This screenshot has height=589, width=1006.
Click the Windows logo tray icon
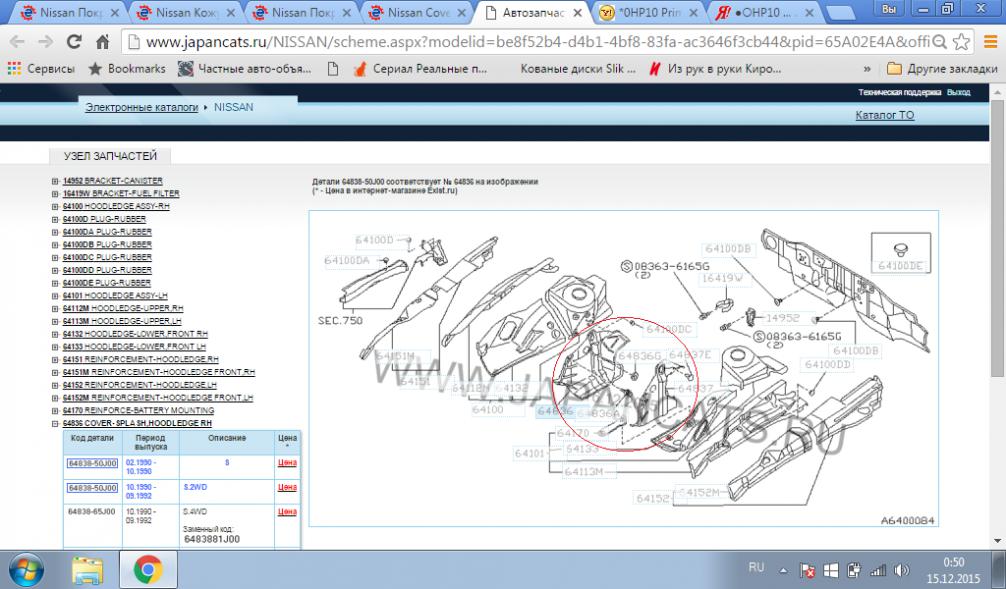830,570
